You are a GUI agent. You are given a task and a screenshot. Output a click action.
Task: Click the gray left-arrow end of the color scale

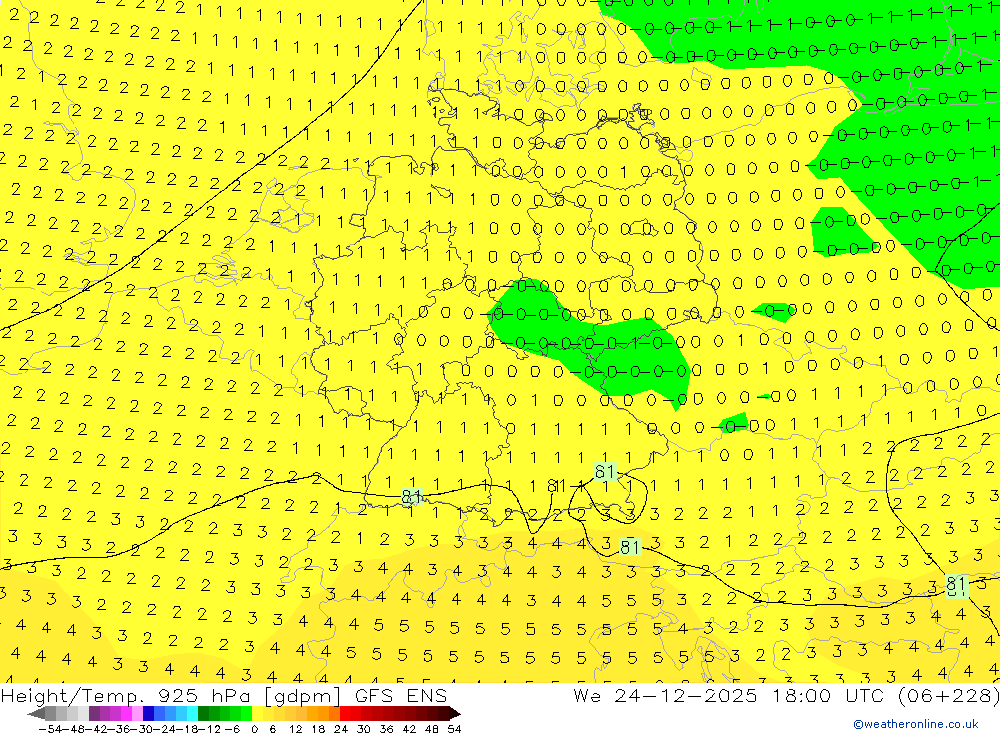pos(36,713)
